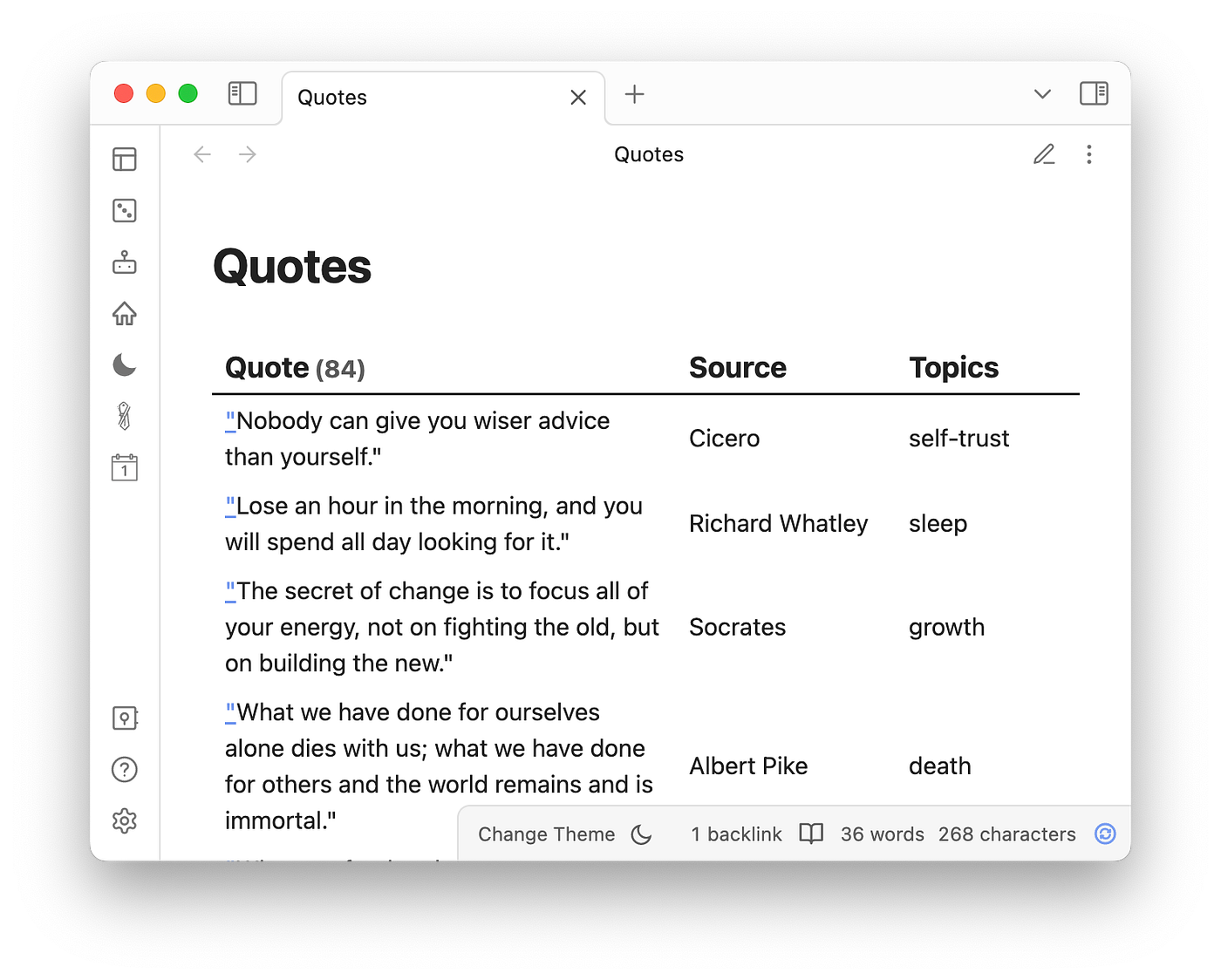Click the layout icon at sidebar top
Viewport: 1221px width, 980px height.
(x=125, y=160)
